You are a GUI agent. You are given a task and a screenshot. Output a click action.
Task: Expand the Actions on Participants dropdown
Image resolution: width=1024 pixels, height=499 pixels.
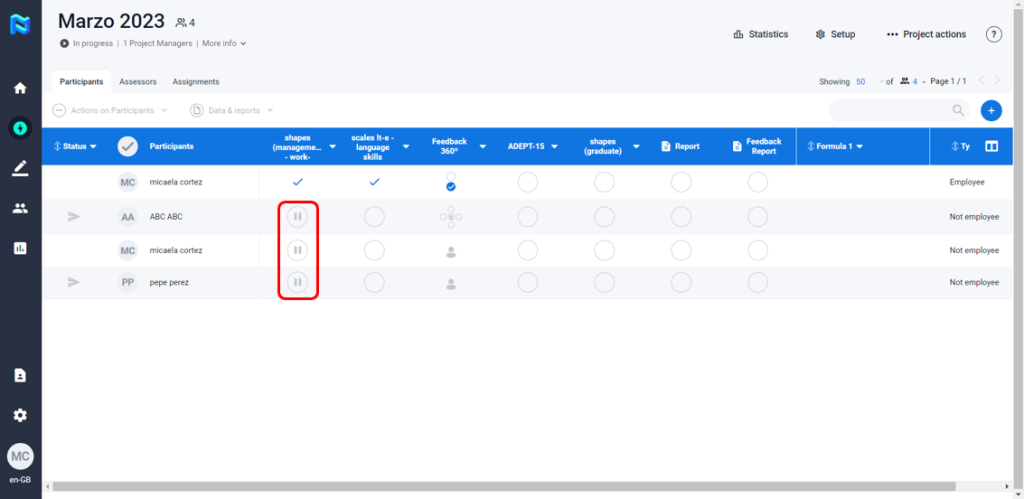(110, 110)
